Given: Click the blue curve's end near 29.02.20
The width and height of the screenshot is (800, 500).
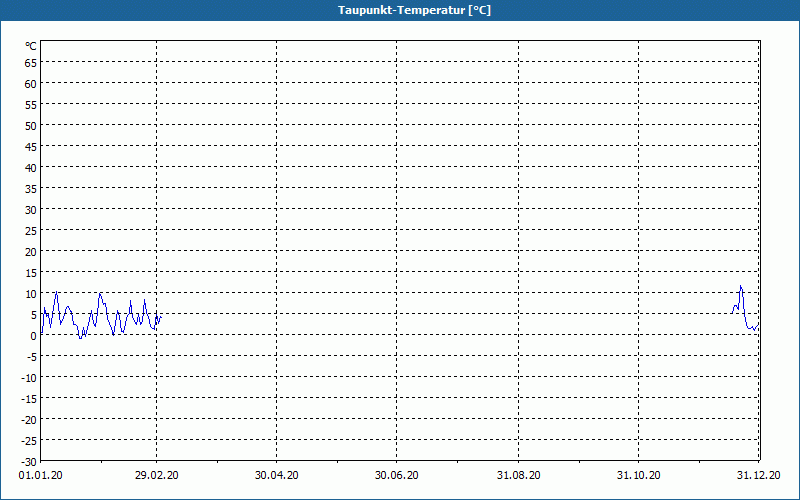Looking at the screenshot, I should (x=159, y=317).
